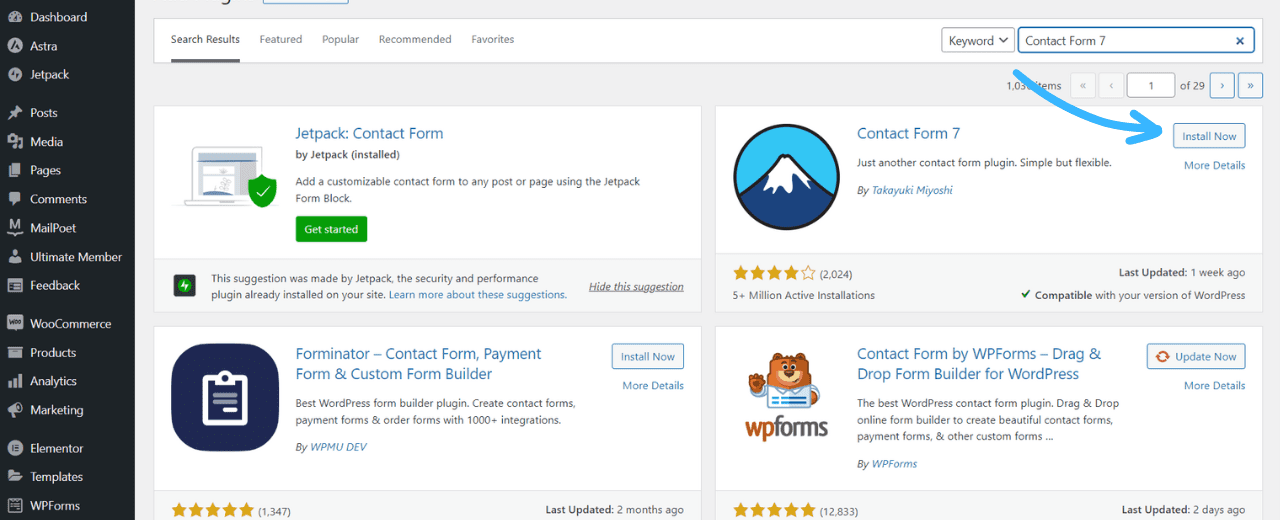Click the Ultimate Member person icon
The height and width of the screenshot is (520, 1280).
point(15,257)
